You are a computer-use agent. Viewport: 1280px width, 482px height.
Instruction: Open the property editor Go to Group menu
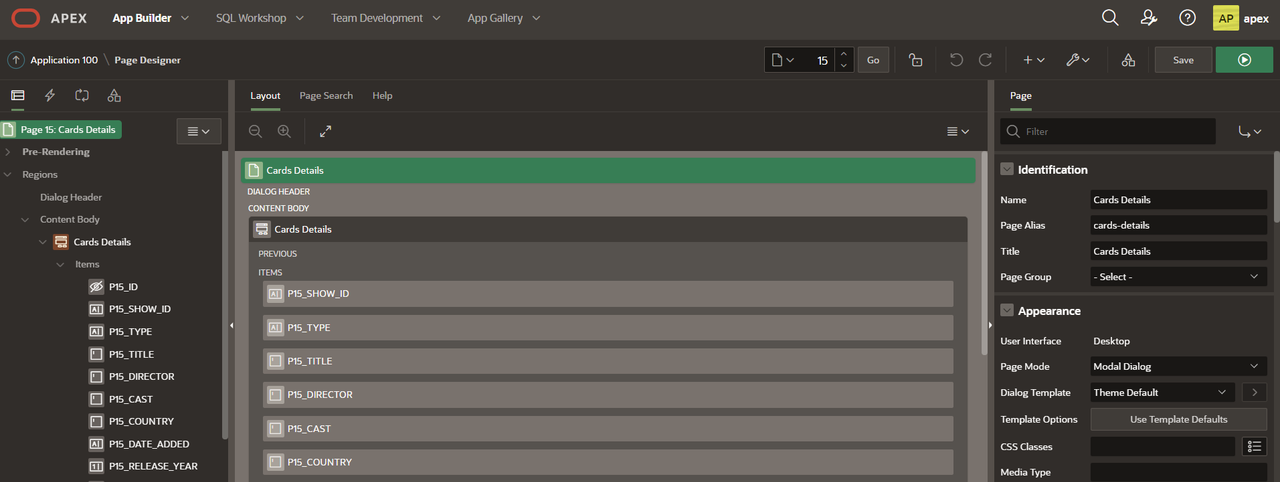(x=1249, y=131)
